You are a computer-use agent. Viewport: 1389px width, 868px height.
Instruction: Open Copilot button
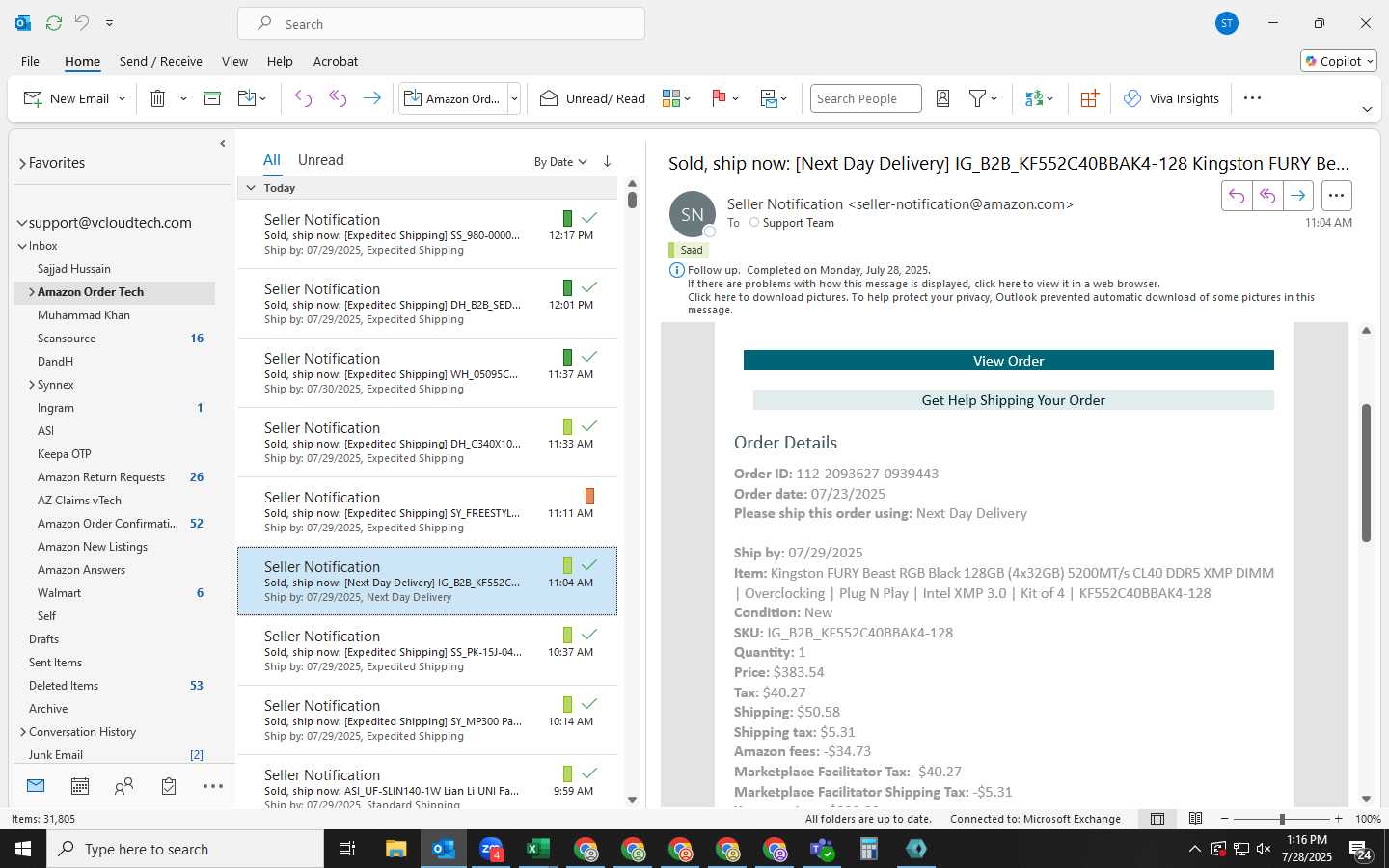(x=1339, y=61)
